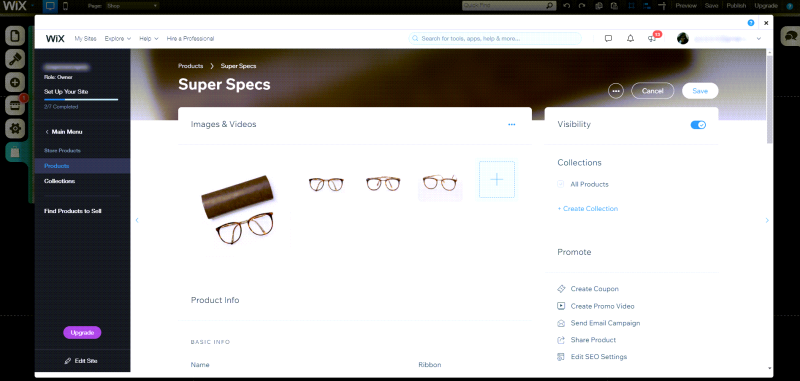Open the gear icon in editor sidebar
Screen dimensions: 800x381
click(15, 129)
